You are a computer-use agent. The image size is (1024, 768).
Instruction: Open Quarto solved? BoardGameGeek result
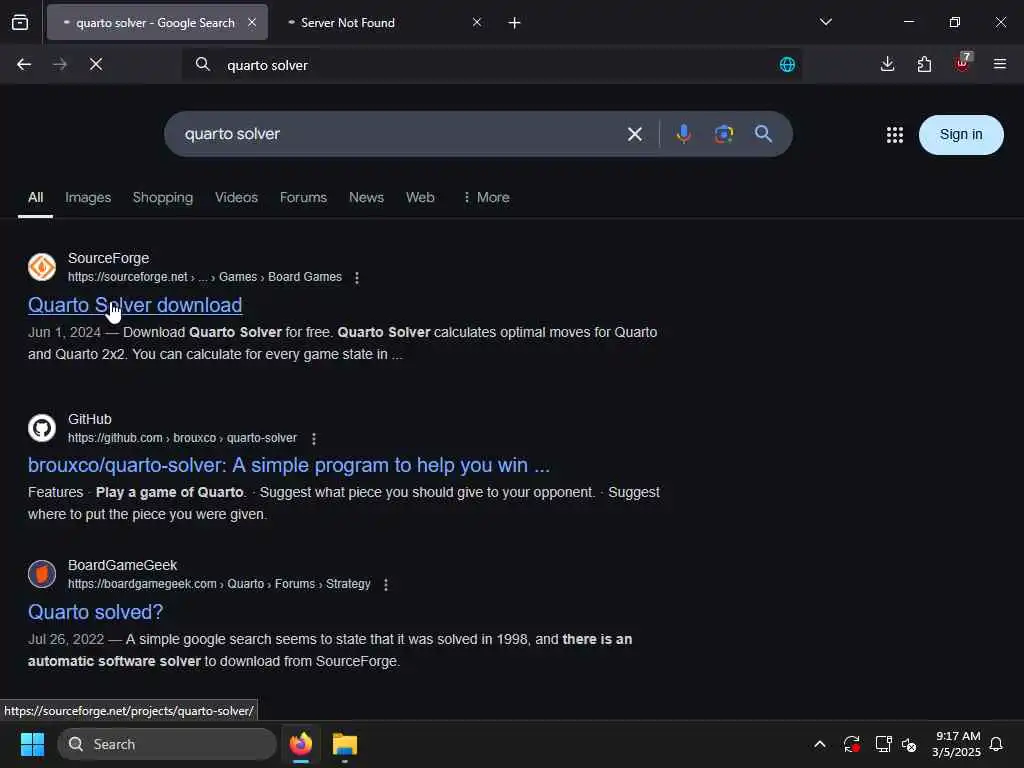95,612
